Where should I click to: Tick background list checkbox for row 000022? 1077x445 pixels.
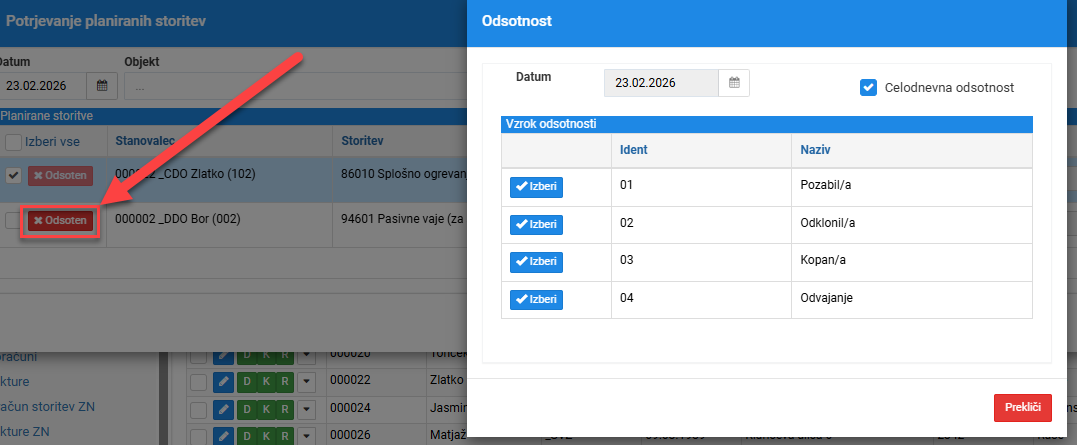pyautogui.click(x=199, y=382)
